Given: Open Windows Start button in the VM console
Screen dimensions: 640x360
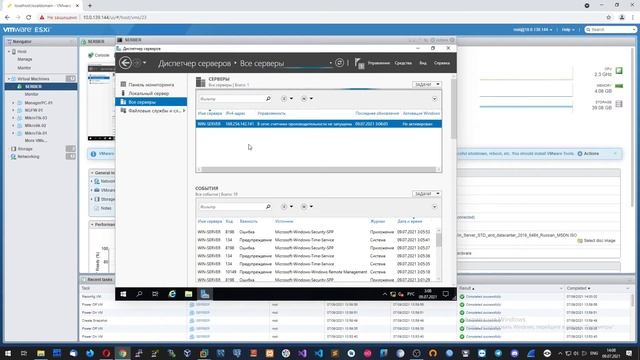Looking at the screenshot, I should click(123, 294).
